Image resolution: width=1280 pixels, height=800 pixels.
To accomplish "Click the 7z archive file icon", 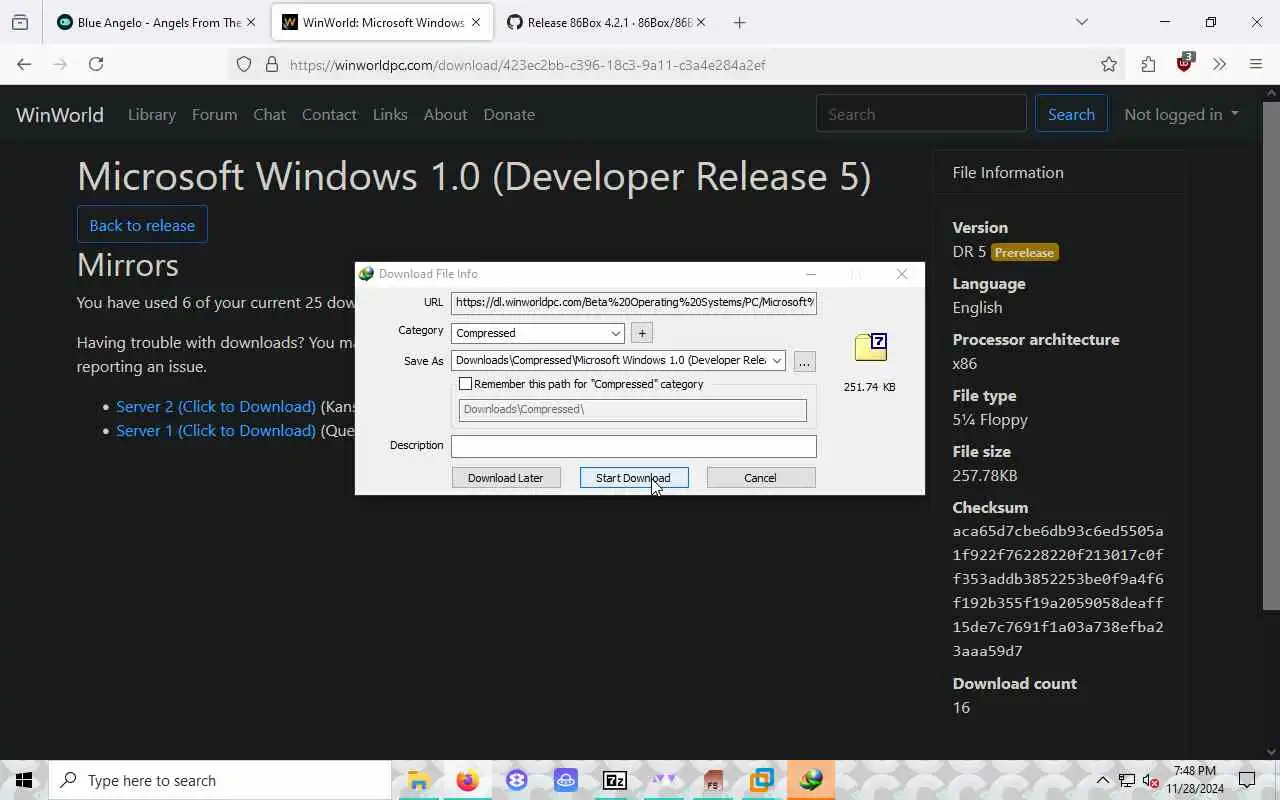I will (871, 348).
